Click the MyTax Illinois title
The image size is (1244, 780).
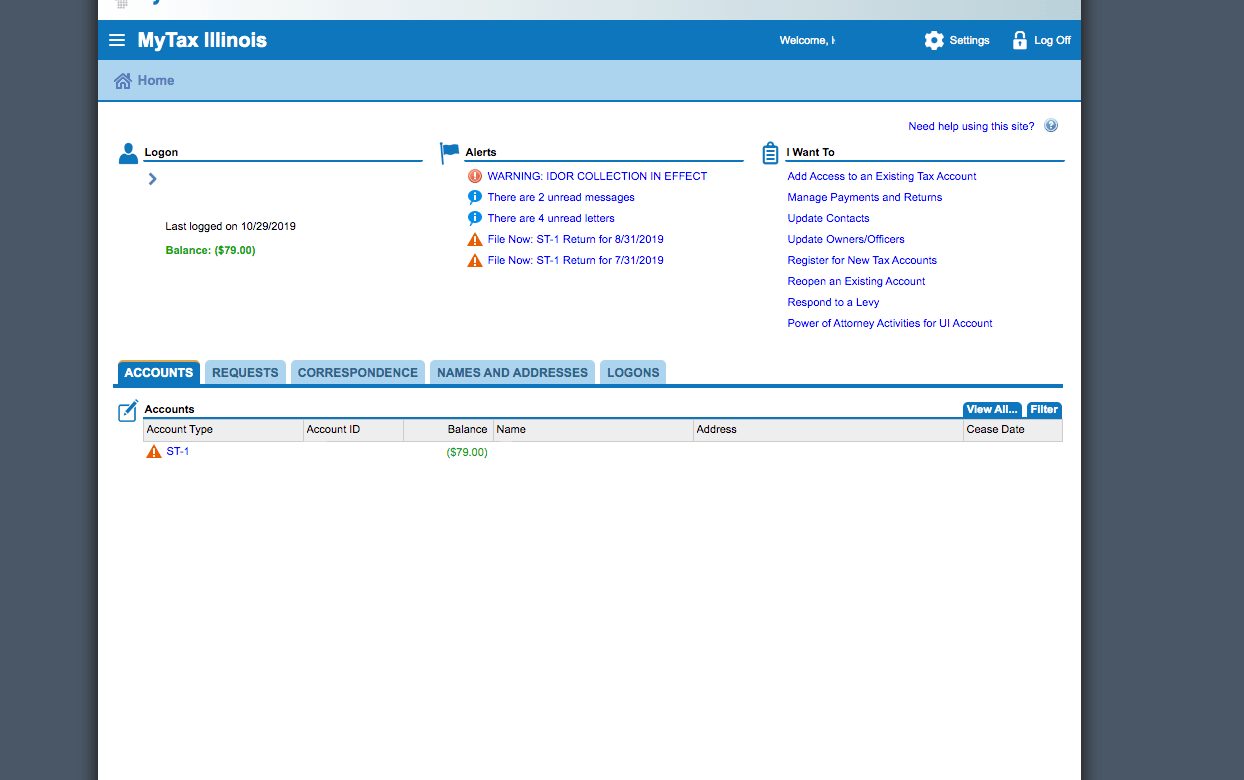coord(202,40)
